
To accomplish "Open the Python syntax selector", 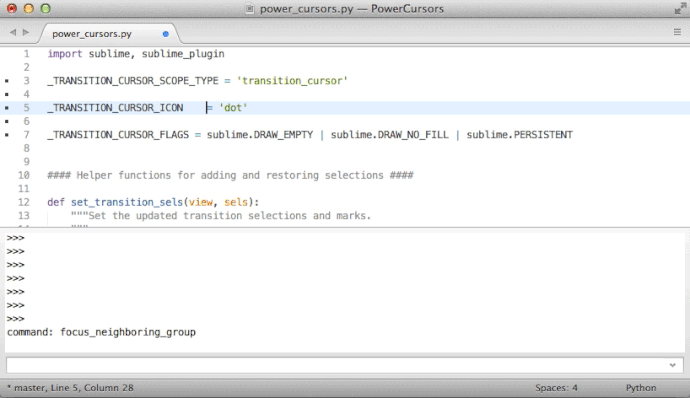I will 641,388.
